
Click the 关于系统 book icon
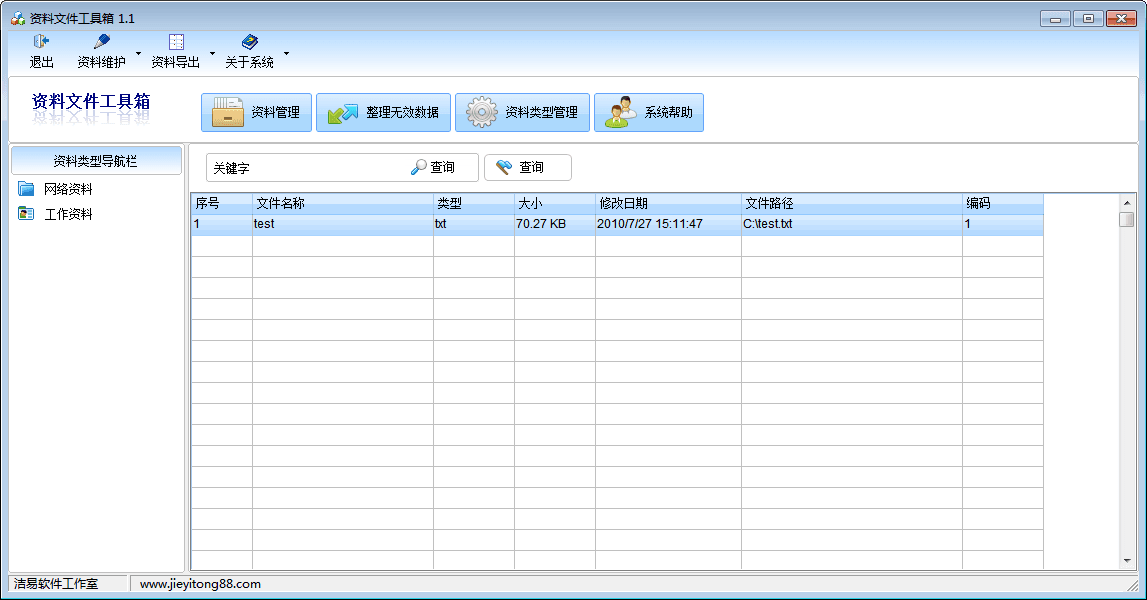[x=249, y=42]
